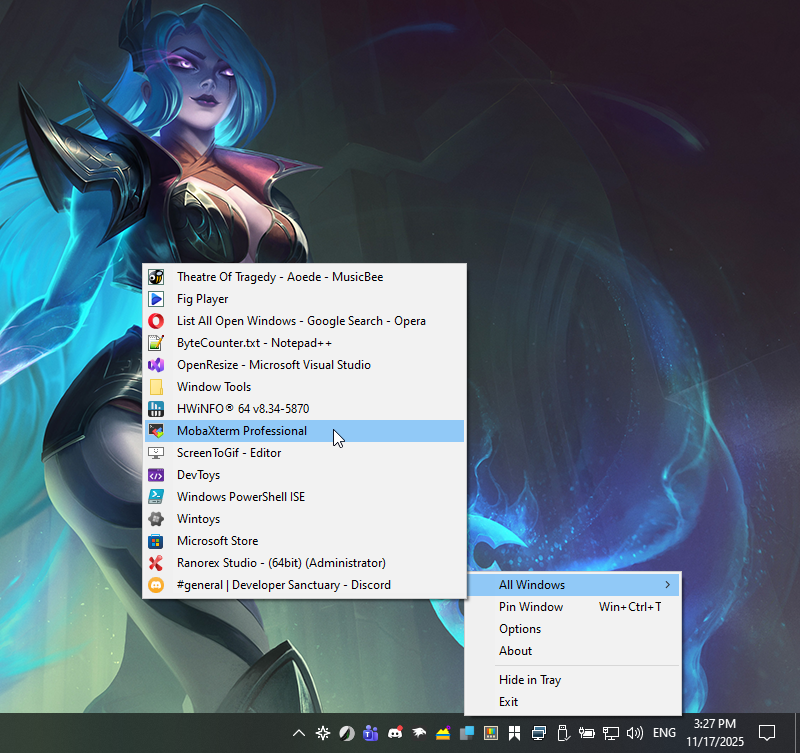Click the Ranorex Studio red X icon
Screen dimensions: 800x753
(156, 563)
